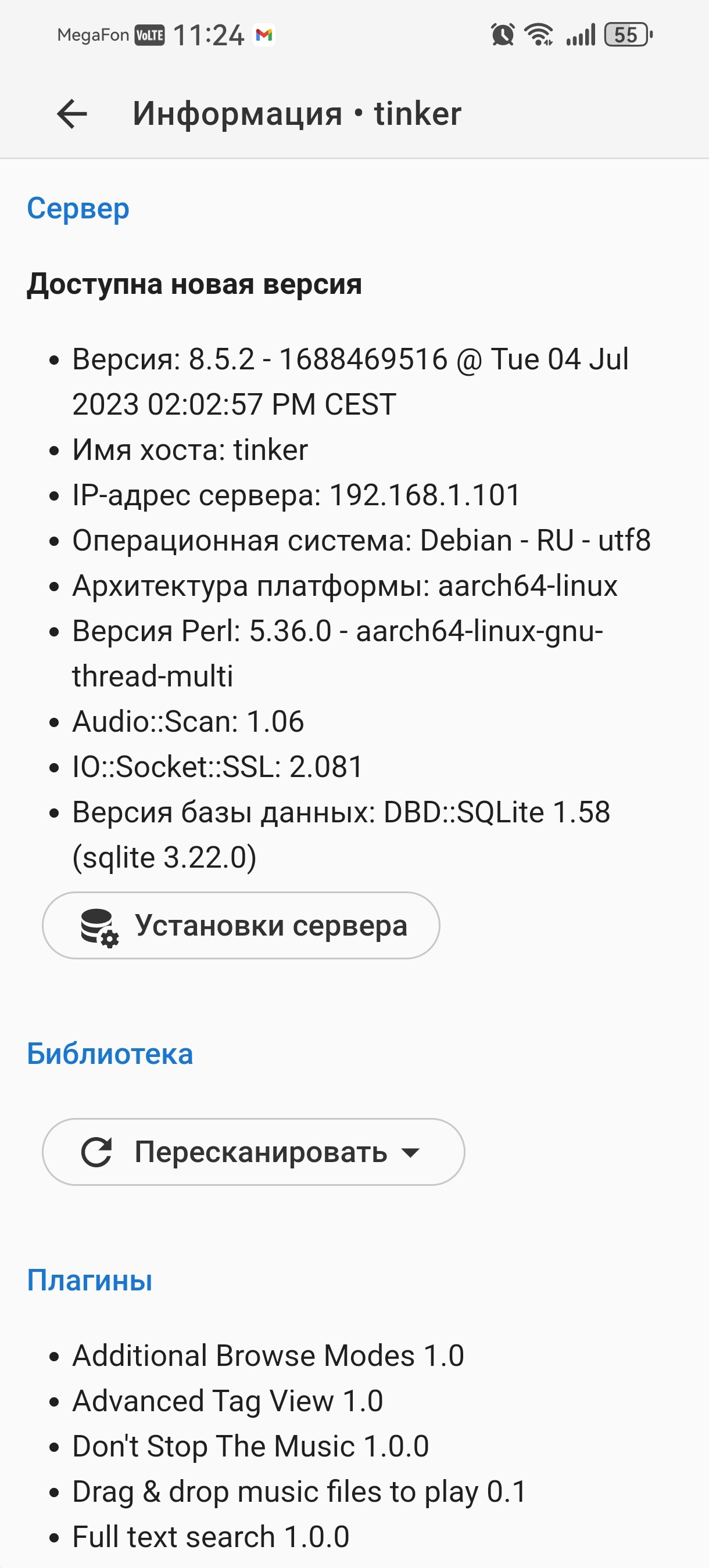
Task: Tap the back arrow icon
Action: tap(72, 114)
